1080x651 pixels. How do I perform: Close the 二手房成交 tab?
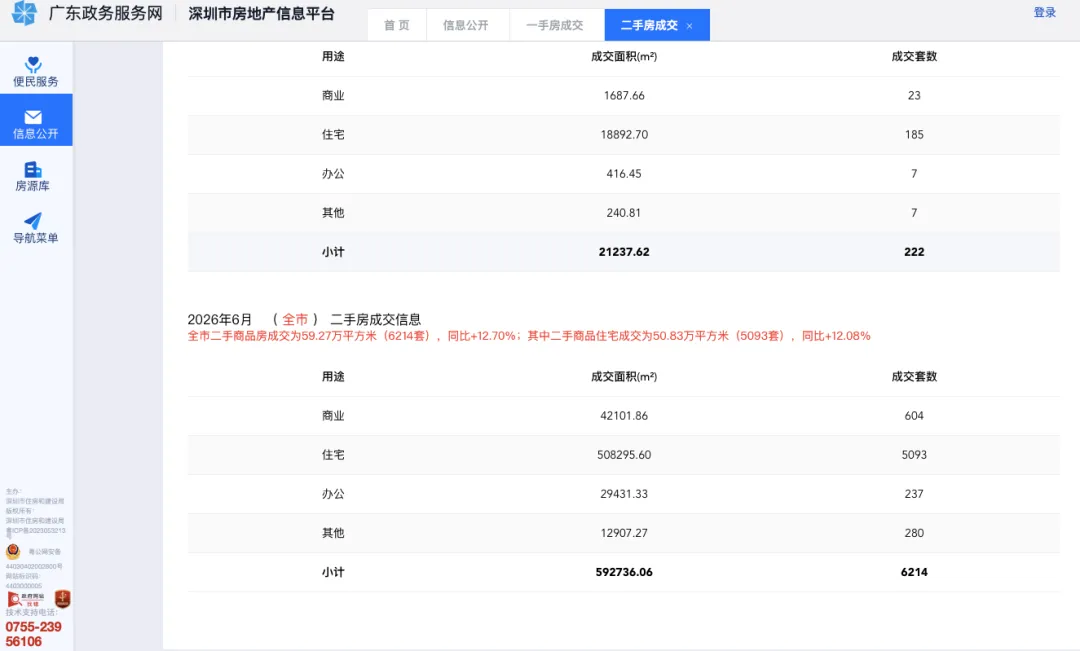click(x=689, y=26)
